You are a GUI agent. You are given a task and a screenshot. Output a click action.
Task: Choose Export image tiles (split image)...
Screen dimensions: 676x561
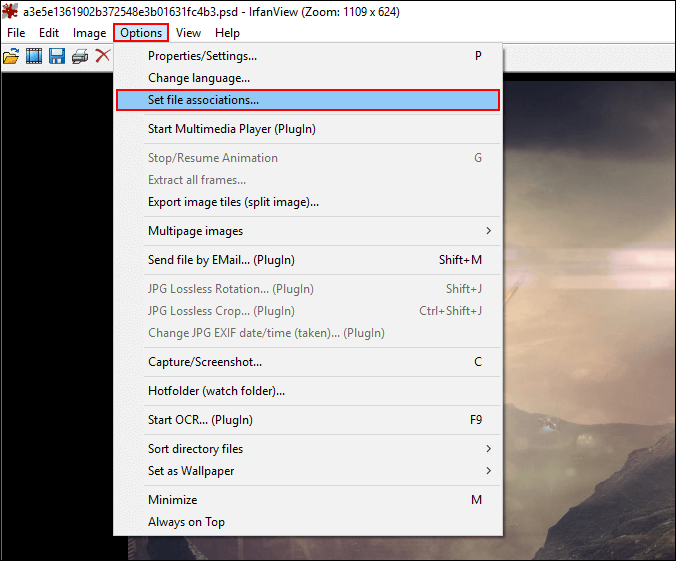pos(308,202)
